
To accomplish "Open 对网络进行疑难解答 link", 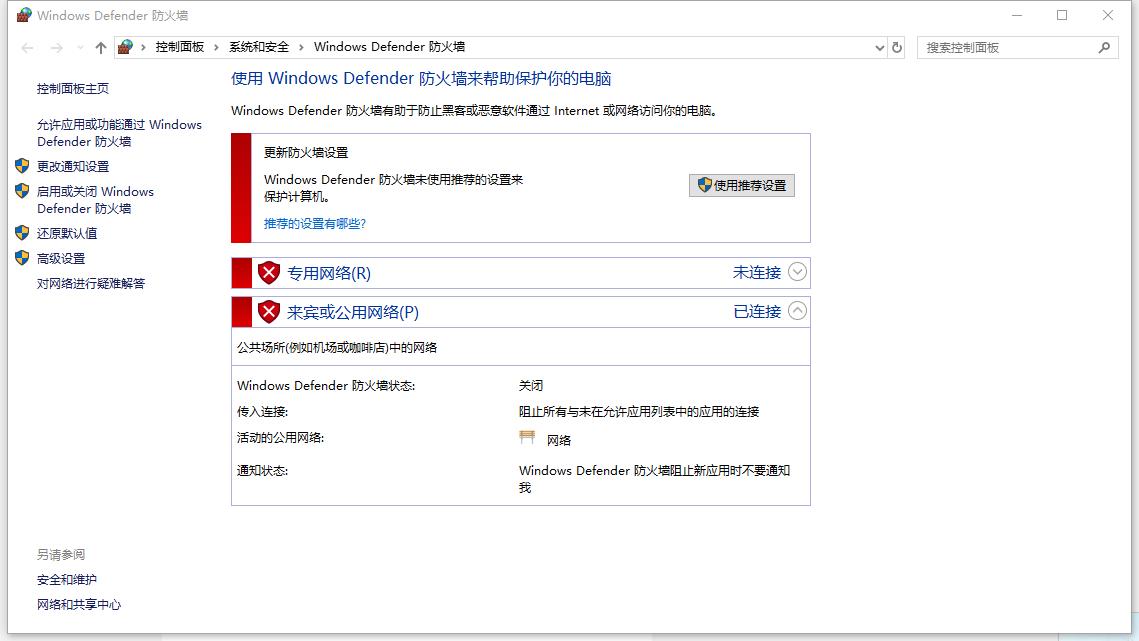I will pyautogui.click(x=91, y=283).
